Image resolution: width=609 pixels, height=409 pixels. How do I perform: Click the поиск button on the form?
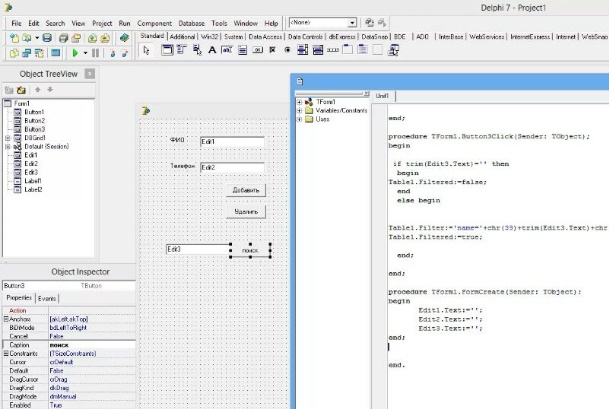click(x=250, y=251)
